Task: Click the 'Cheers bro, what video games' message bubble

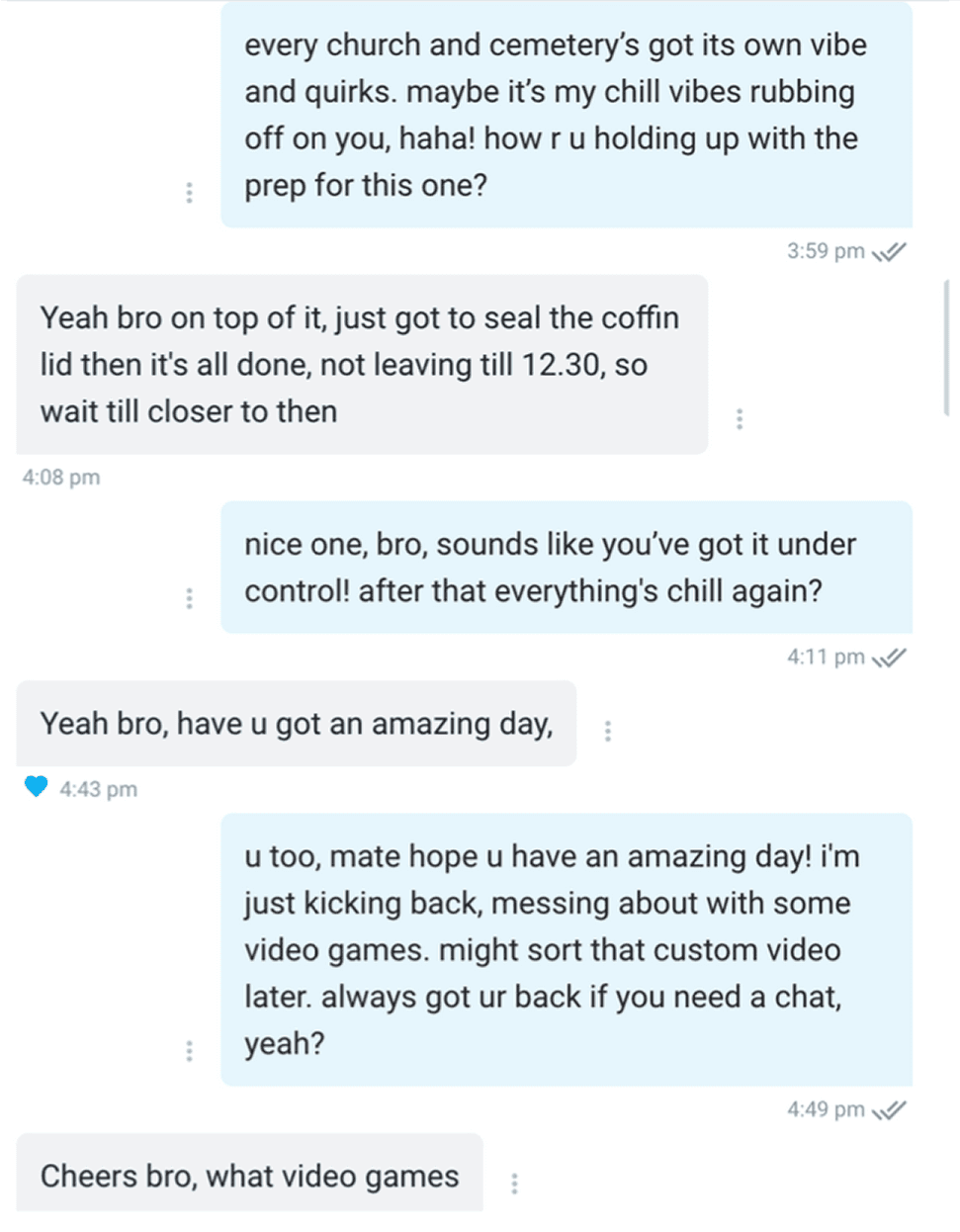Action: click(249, 1177)
